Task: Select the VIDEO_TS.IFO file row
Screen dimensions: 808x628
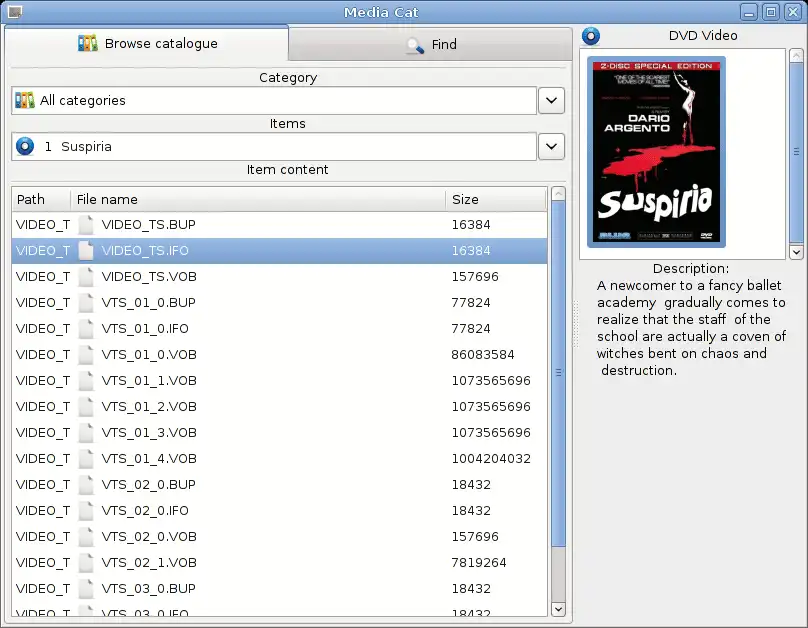Action: (279, 251)
